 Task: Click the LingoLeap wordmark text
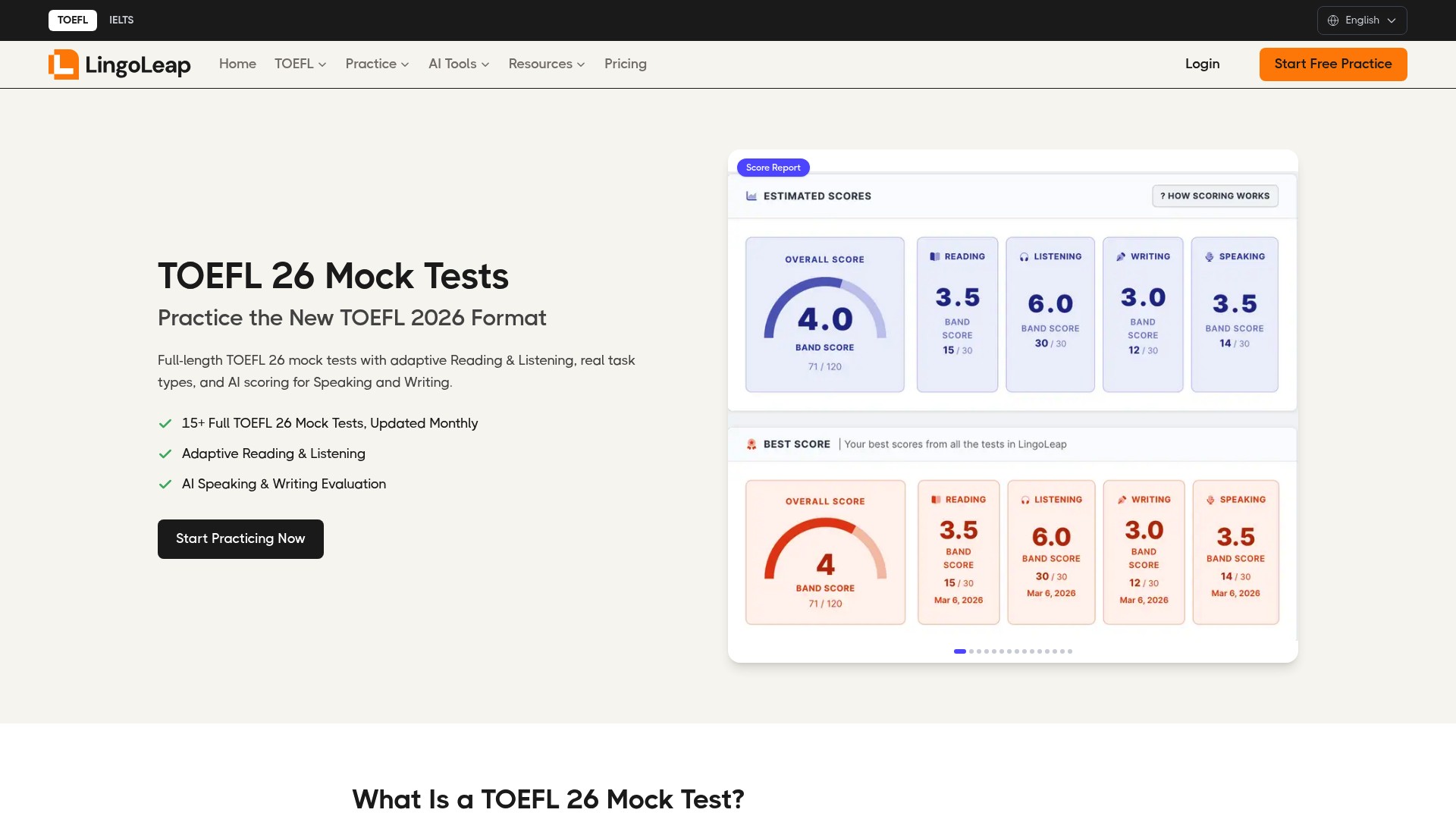click(138, 65)
